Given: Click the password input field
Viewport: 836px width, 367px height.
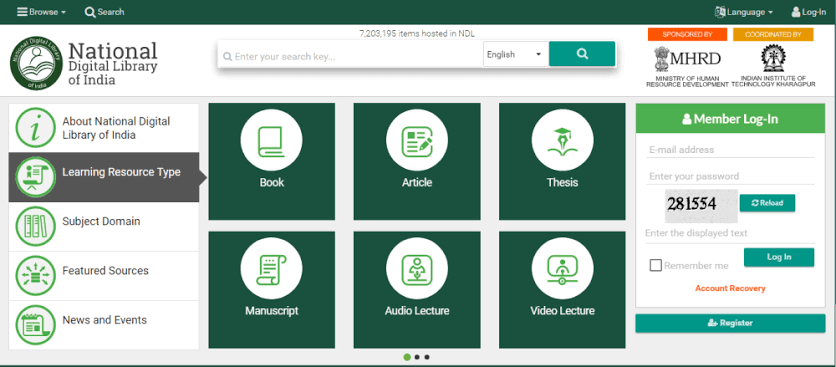Looking at the screenshot, I should (x=730, y=177).
